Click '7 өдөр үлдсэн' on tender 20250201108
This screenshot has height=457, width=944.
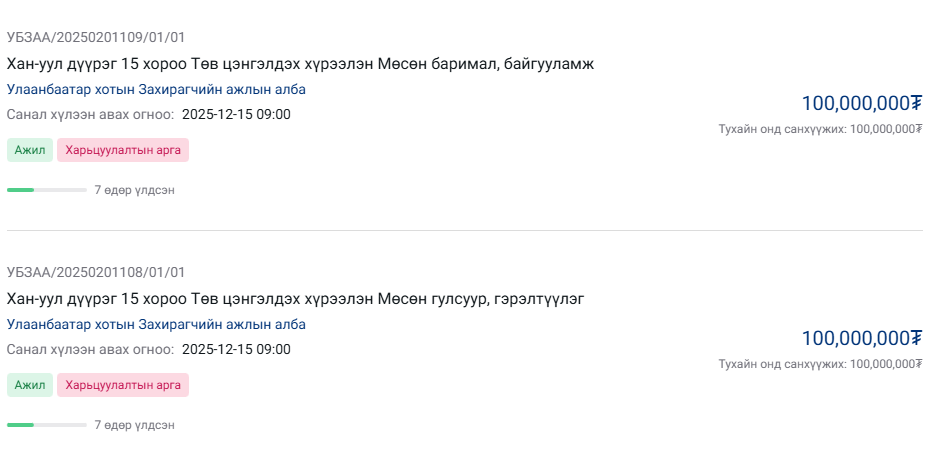click(x=134, y=425)
